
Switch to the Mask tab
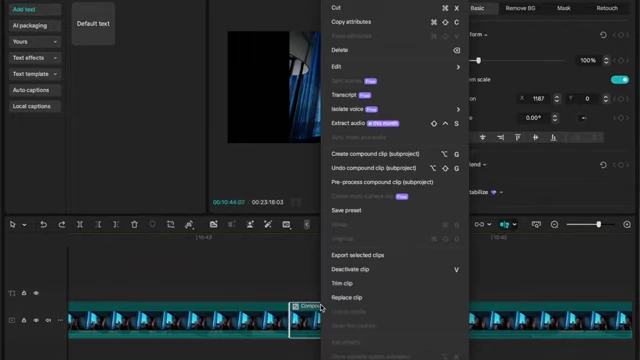pyautogui.click(x=564, y=8)
